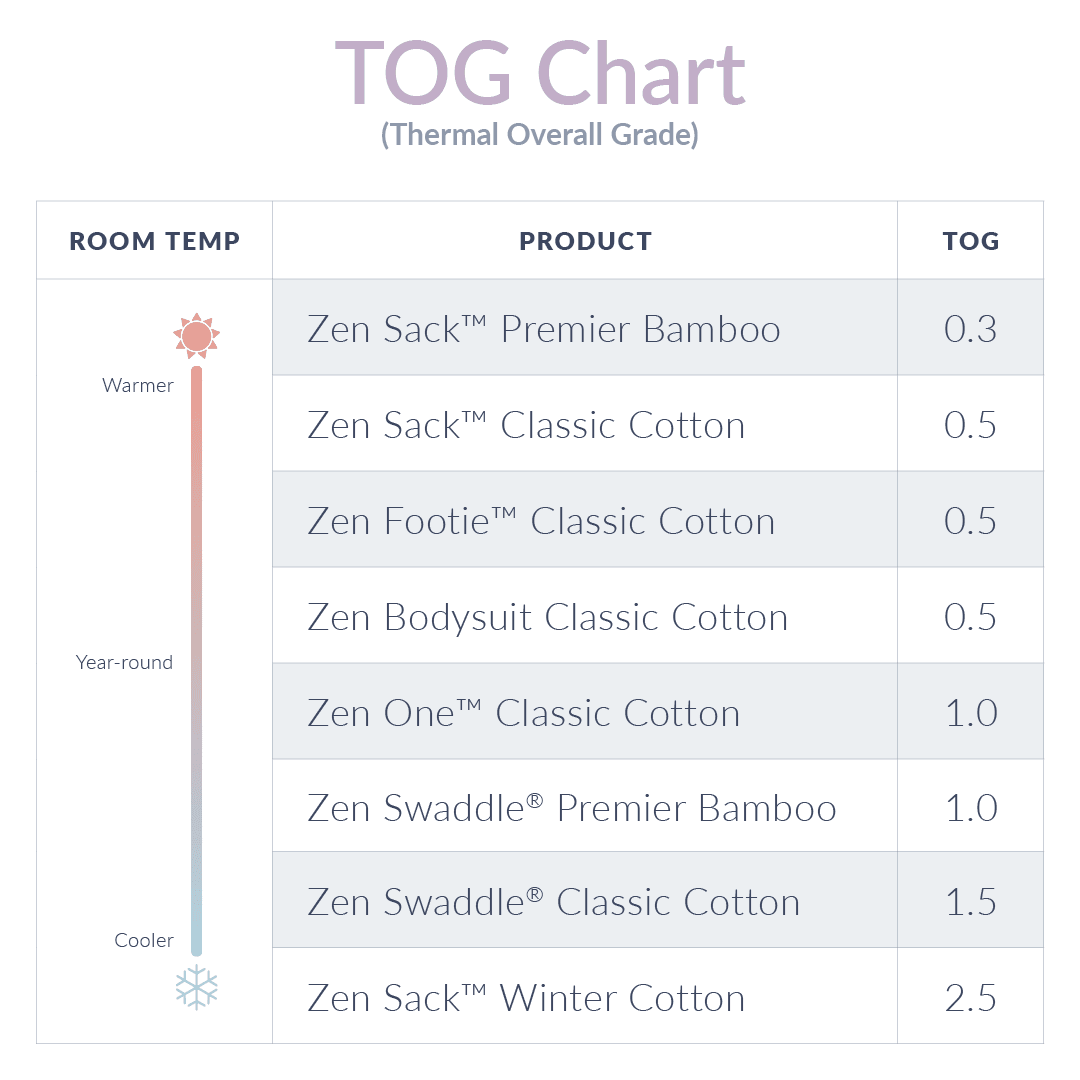
Task: Click the temperature gradient bar
Action: click(196, 660)
